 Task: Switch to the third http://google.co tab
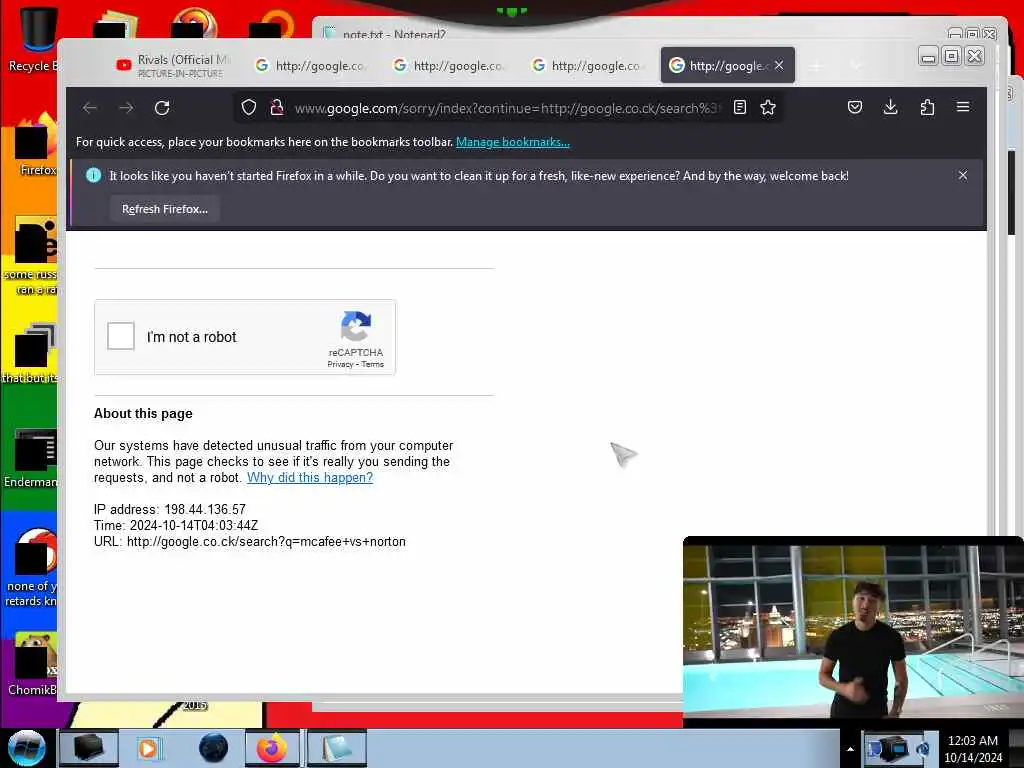pos(586,65)
